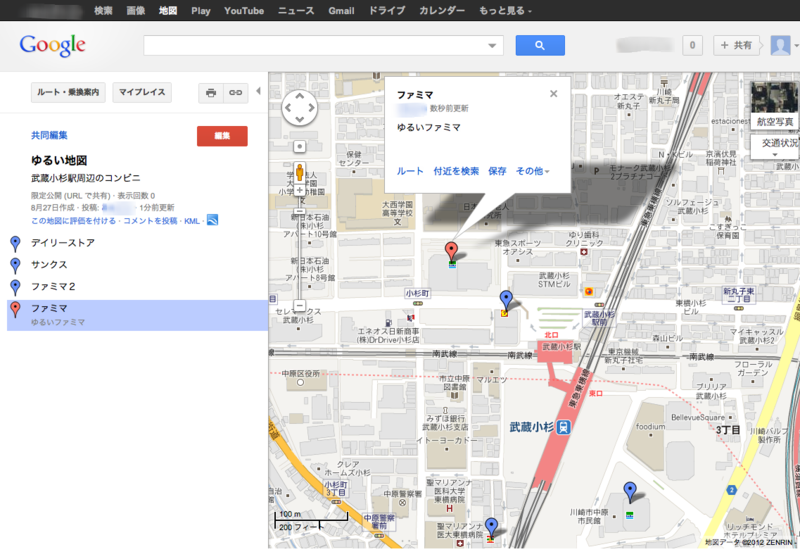The height and width of the screenshot is (559, 800).
Task: Select the highlighted ファミマ list entry
Action: tap(137, 315)
